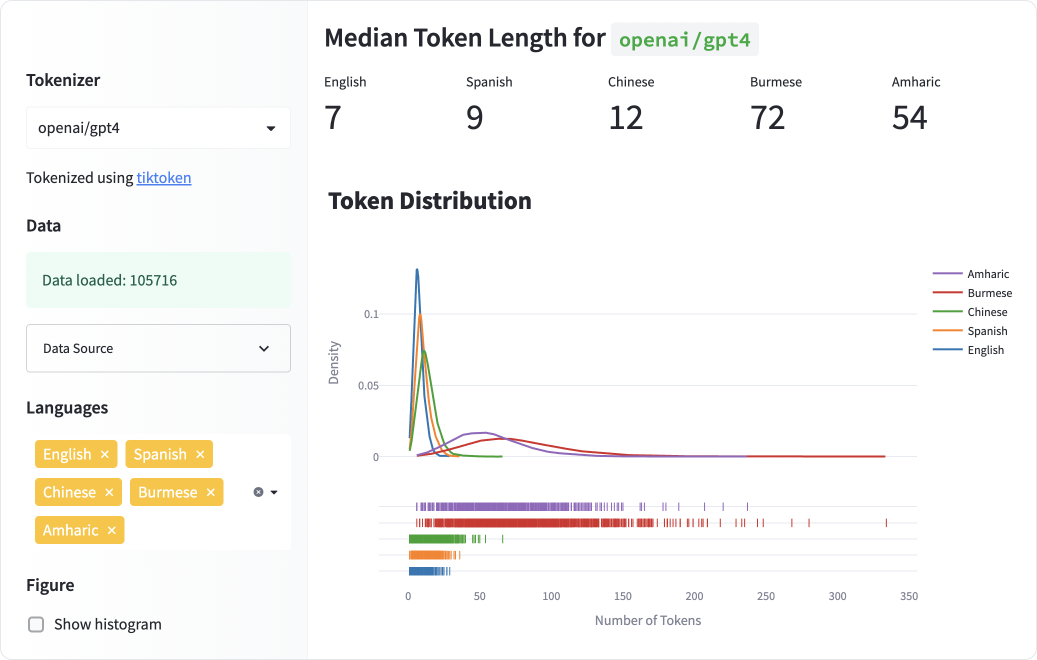Remove the Burmese language tag
The image size is (1037, 660).
[210, 492]
